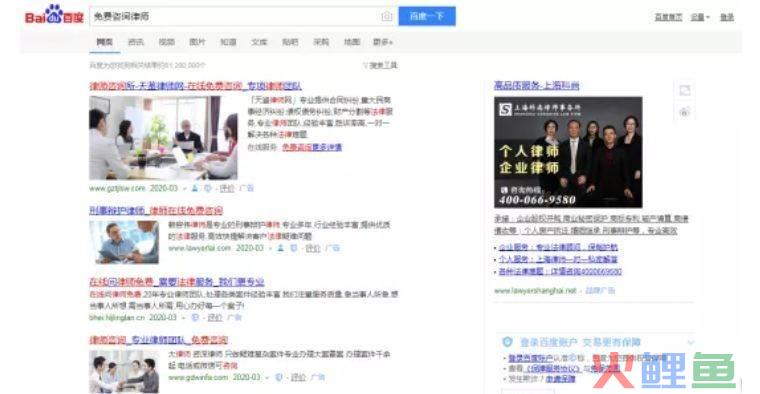Click the meeting room thumbnail of first result
The width and height of the screenshot is (760, 394).
coord(163,138)
